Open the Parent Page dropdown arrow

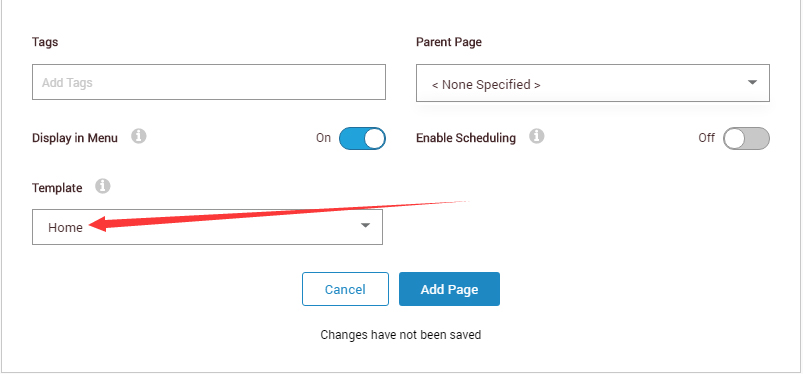(x=752, y=82)
